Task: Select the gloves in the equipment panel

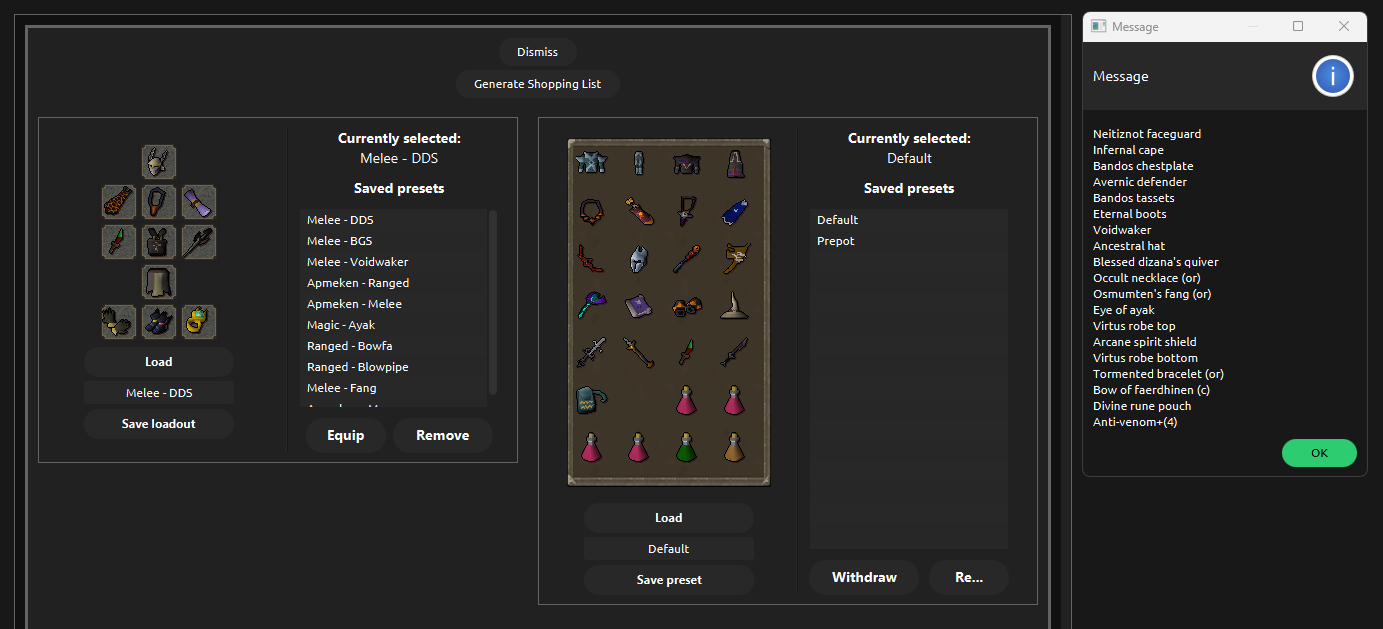Action: pyautogui.click(x=118, y=321)
